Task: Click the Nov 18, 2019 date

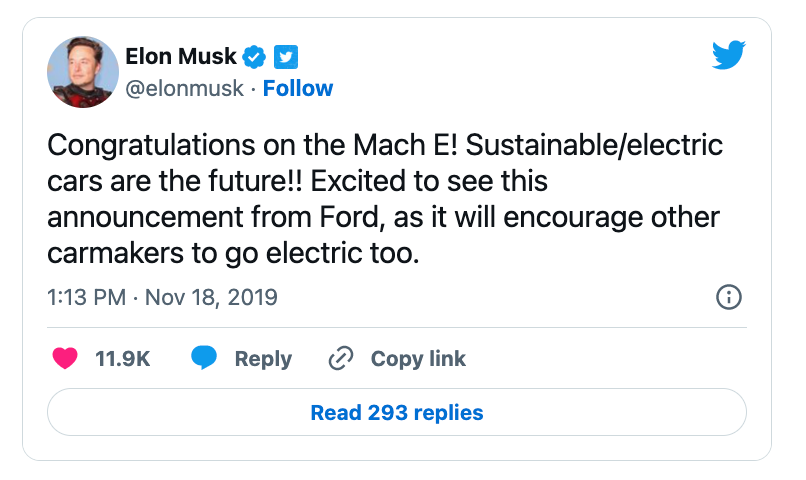Action: pyautogui.click(x=212, y=297)
